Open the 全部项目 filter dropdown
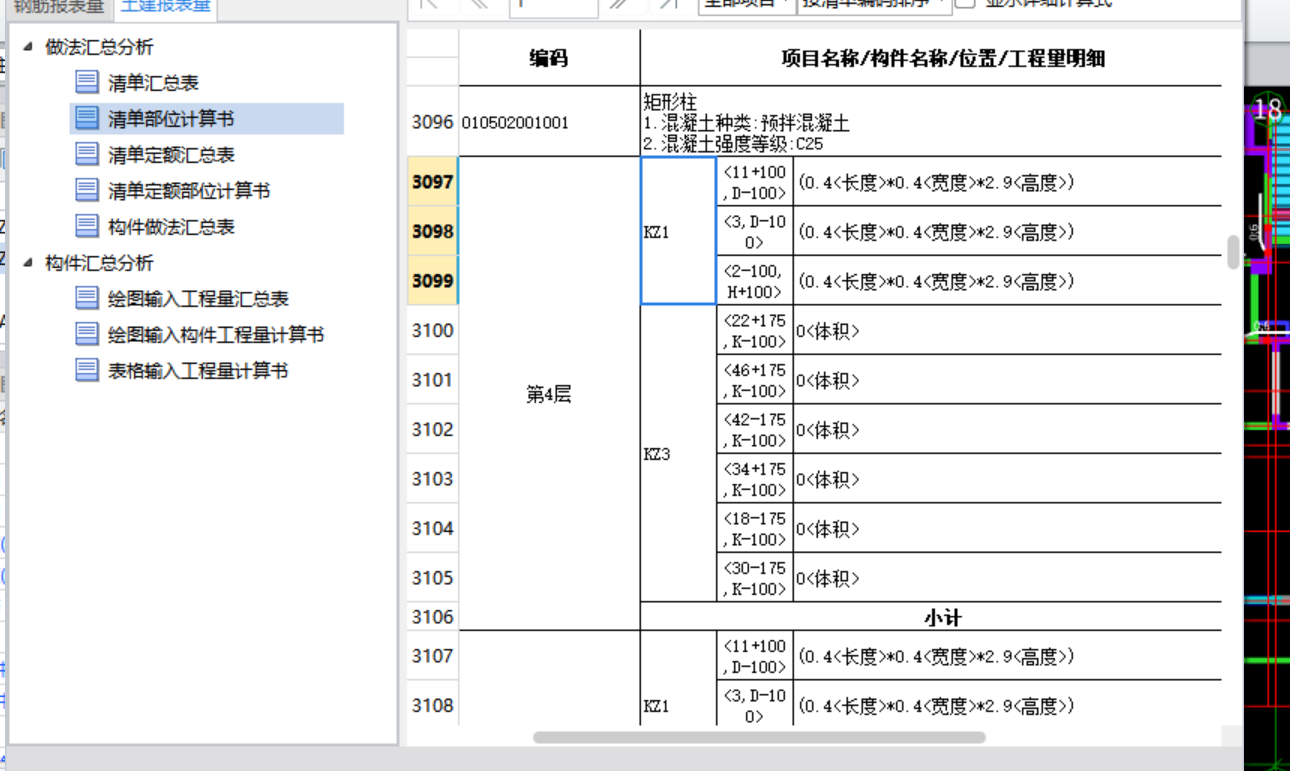The image size is (1290, 771). (746, 6)
